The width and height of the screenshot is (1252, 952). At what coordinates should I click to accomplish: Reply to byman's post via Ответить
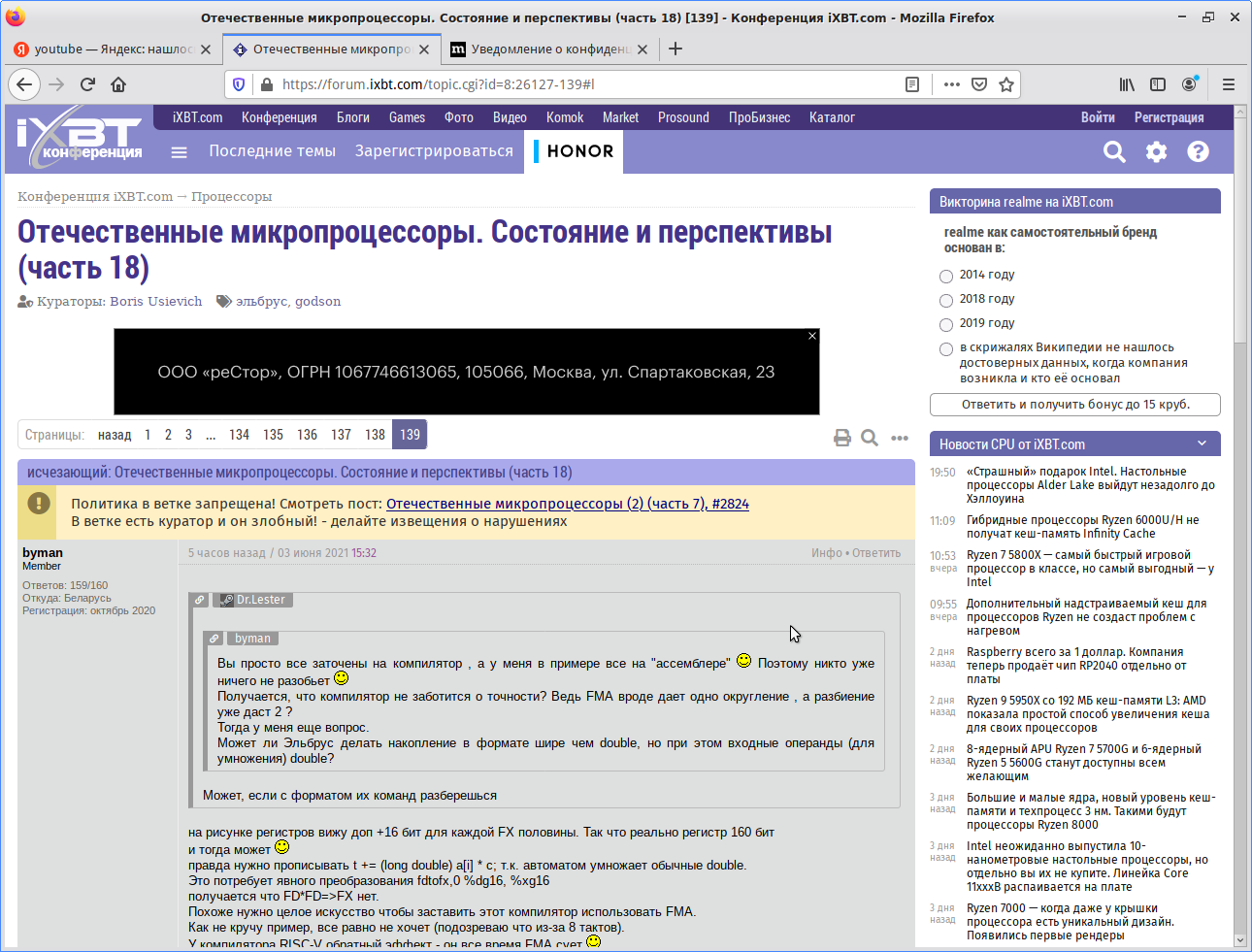876,553
